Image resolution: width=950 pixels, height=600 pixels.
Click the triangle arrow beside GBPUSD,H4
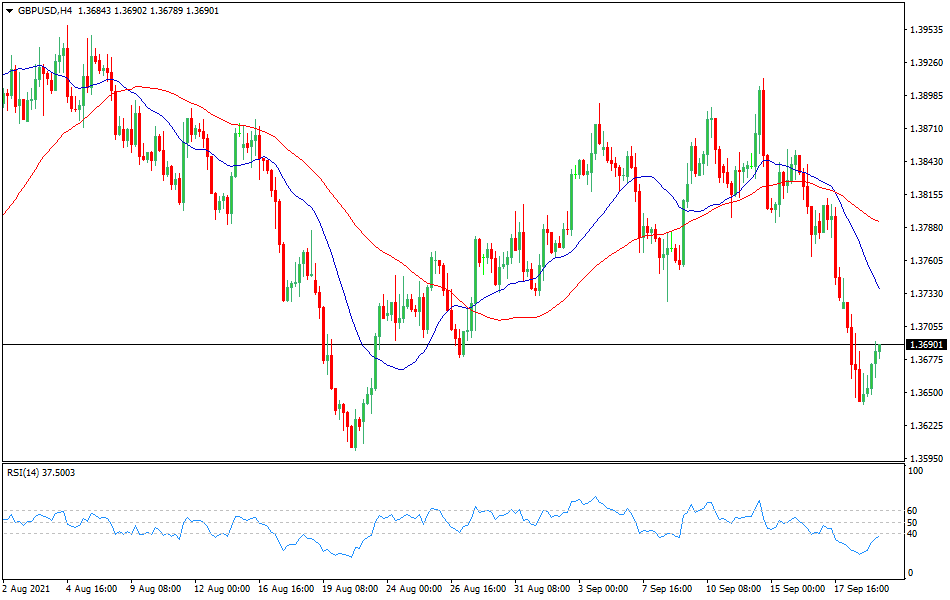pyautogui.click(x=8, y=10)
